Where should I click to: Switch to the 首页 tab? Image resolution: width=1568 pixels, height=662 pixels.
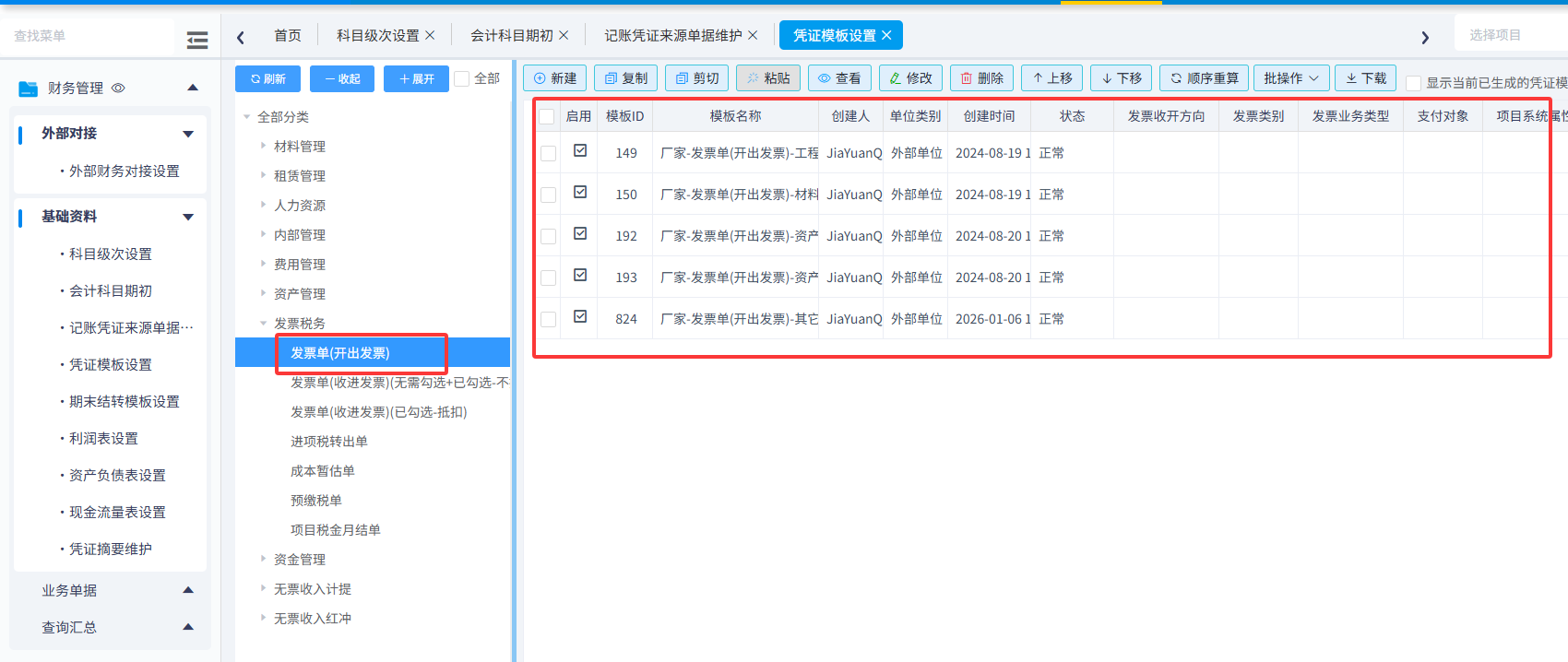pyautogui.click(x=288, y=35)
